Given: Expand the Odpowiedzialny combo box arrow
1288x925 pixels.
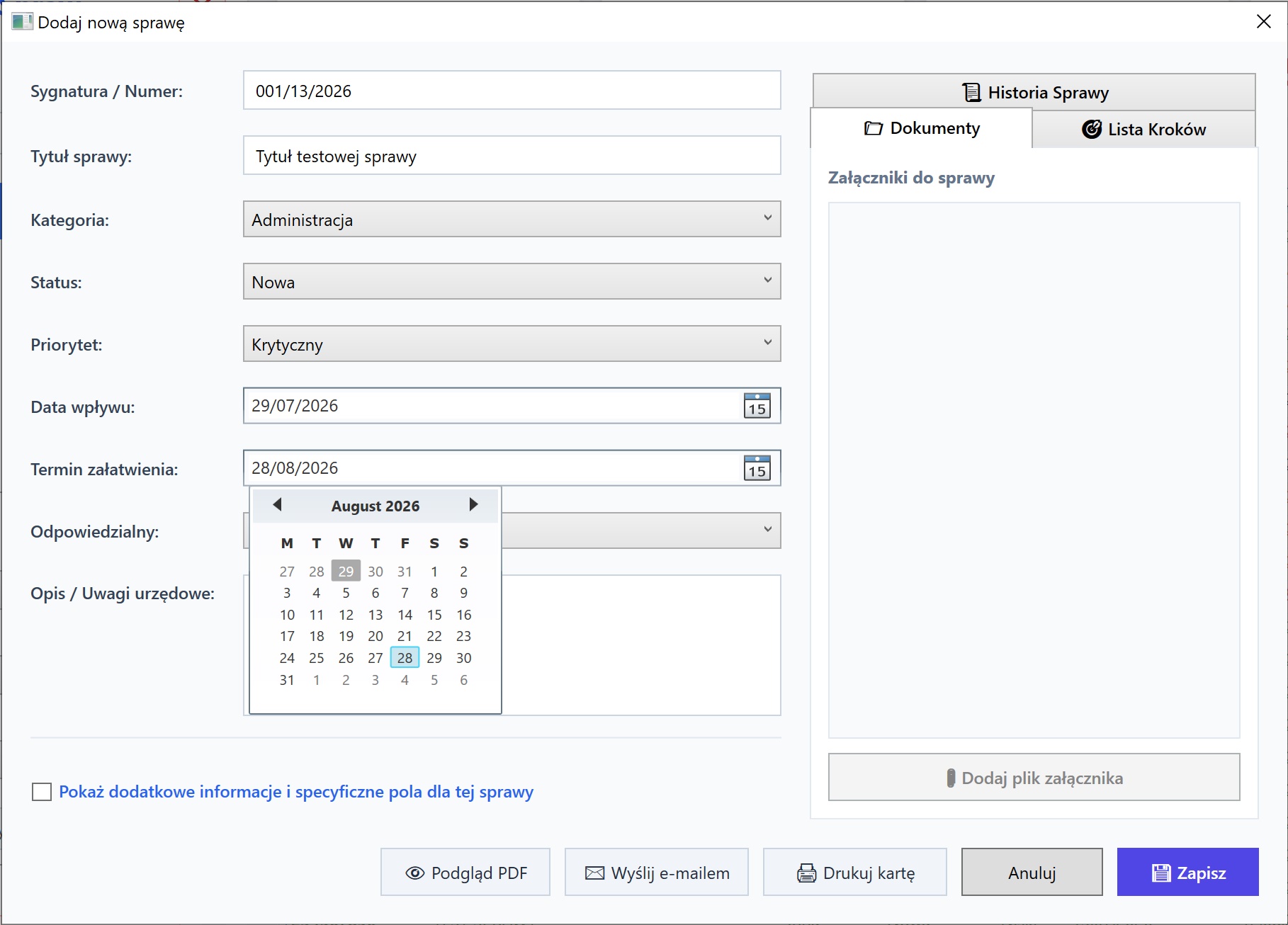Looking at the screenshot, I should (767, 530).
